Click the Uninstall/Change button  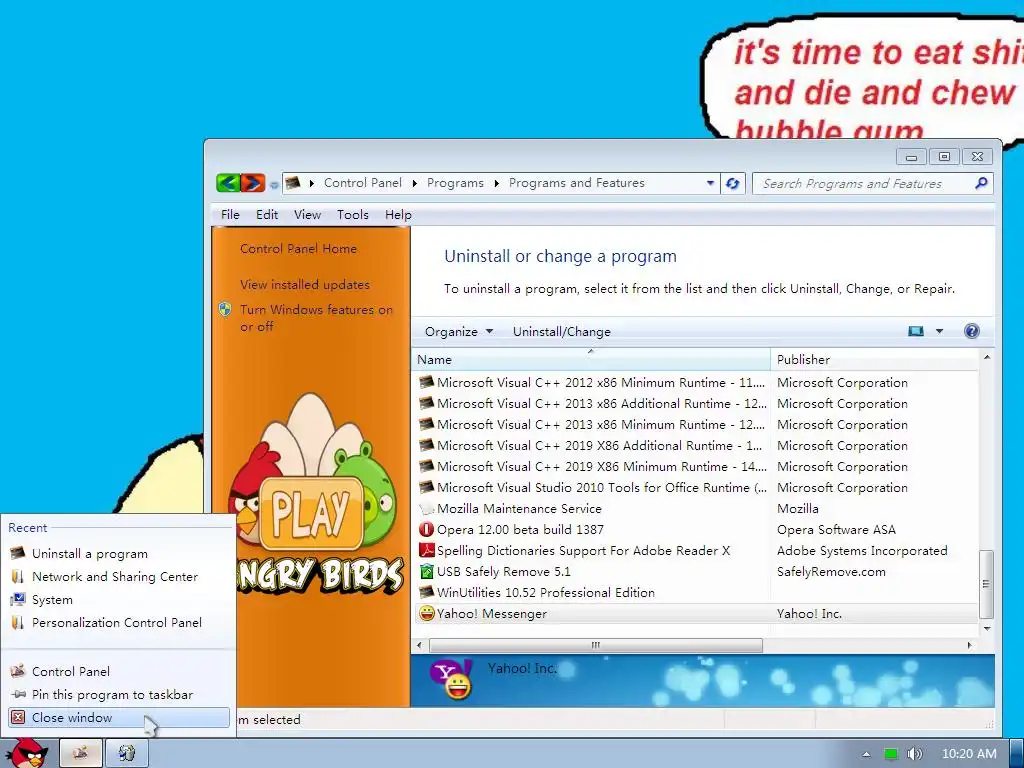point(562,332)
